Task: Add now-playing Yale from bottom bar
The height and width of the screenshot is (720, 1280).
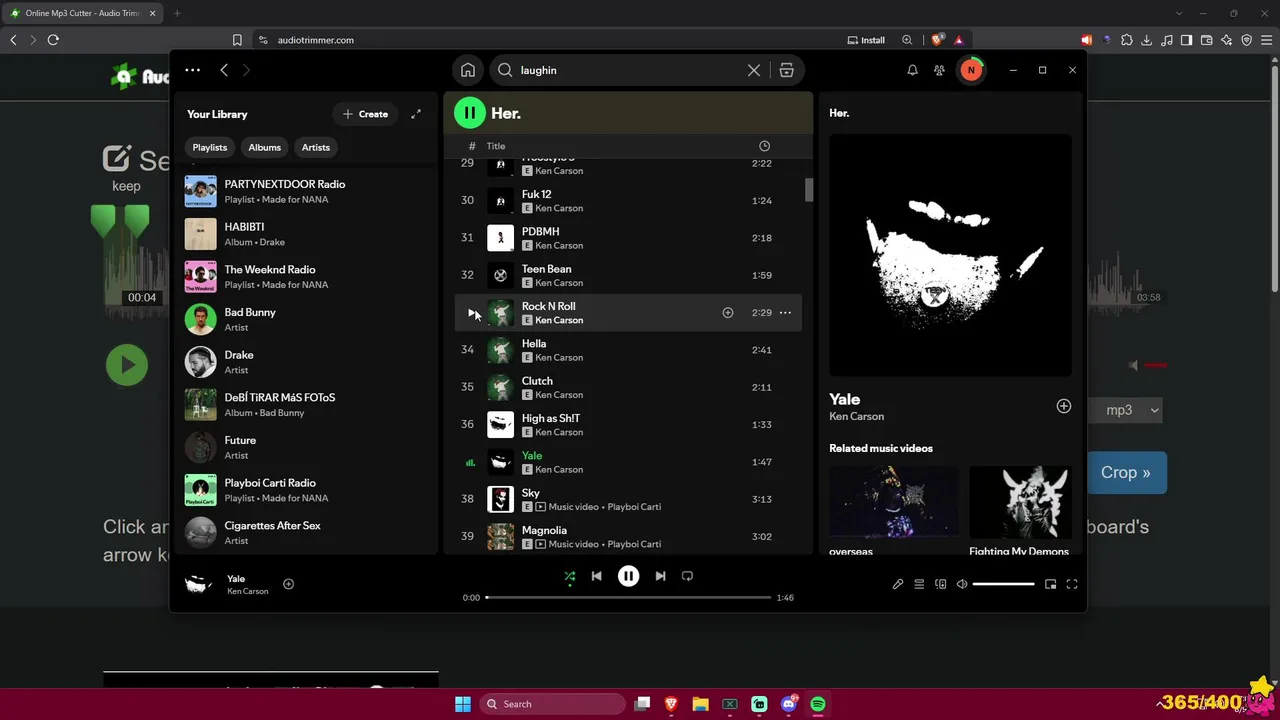Action: pos(288,584)
